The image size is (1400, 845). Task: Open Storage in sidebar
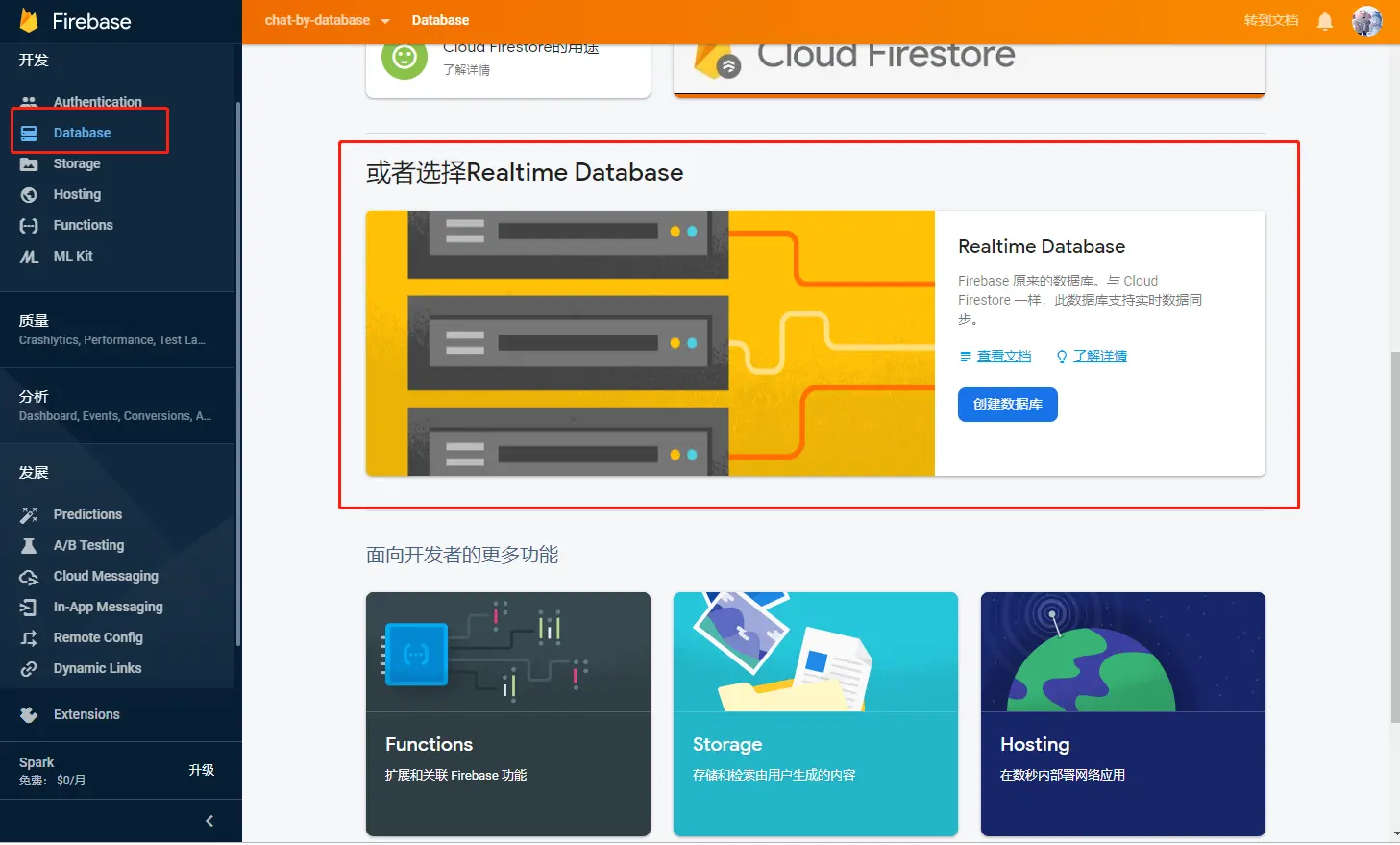77,163
